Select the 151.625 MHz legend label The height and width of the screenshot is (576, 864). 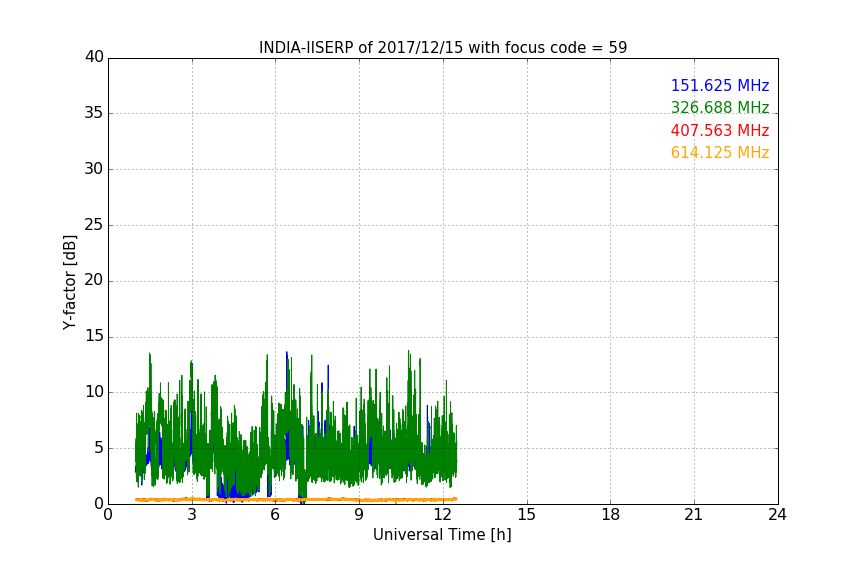tap(720, 85)
